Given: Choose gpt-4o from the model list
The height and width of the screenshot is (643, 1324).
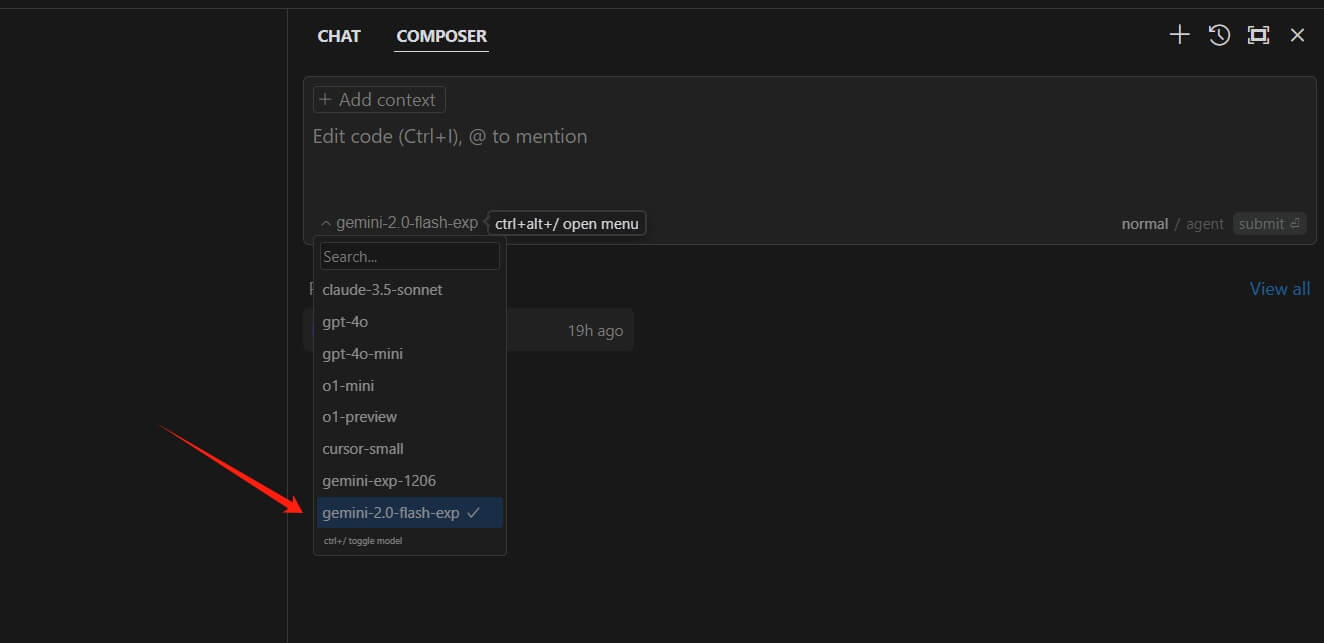Looking at the screenshot, I should [x=345, y=321].
